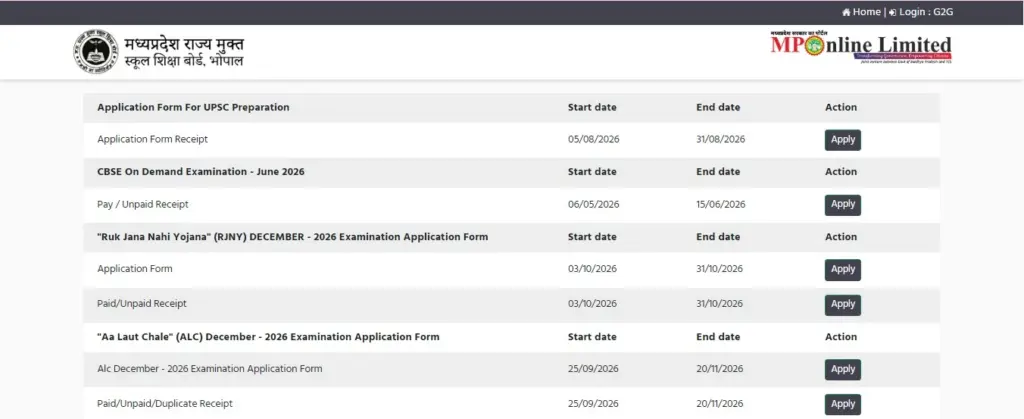Select the 'Ruk Jana Nahi Yojana' section heading
The image size is (1024, 419).
pos(293,237)
